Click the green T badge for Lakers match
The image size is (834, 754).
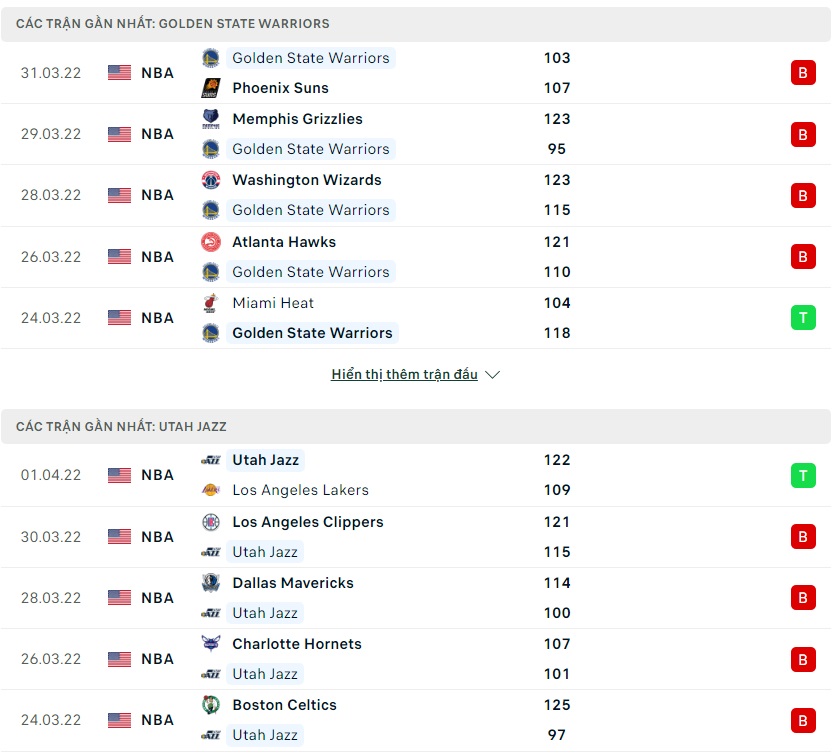(803, 475)
